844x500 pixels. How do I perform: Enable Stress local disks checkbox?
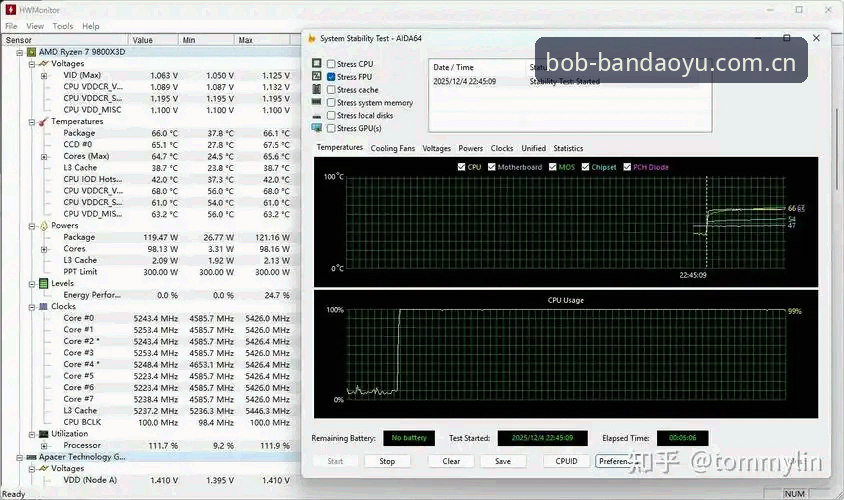pos(331,116)
